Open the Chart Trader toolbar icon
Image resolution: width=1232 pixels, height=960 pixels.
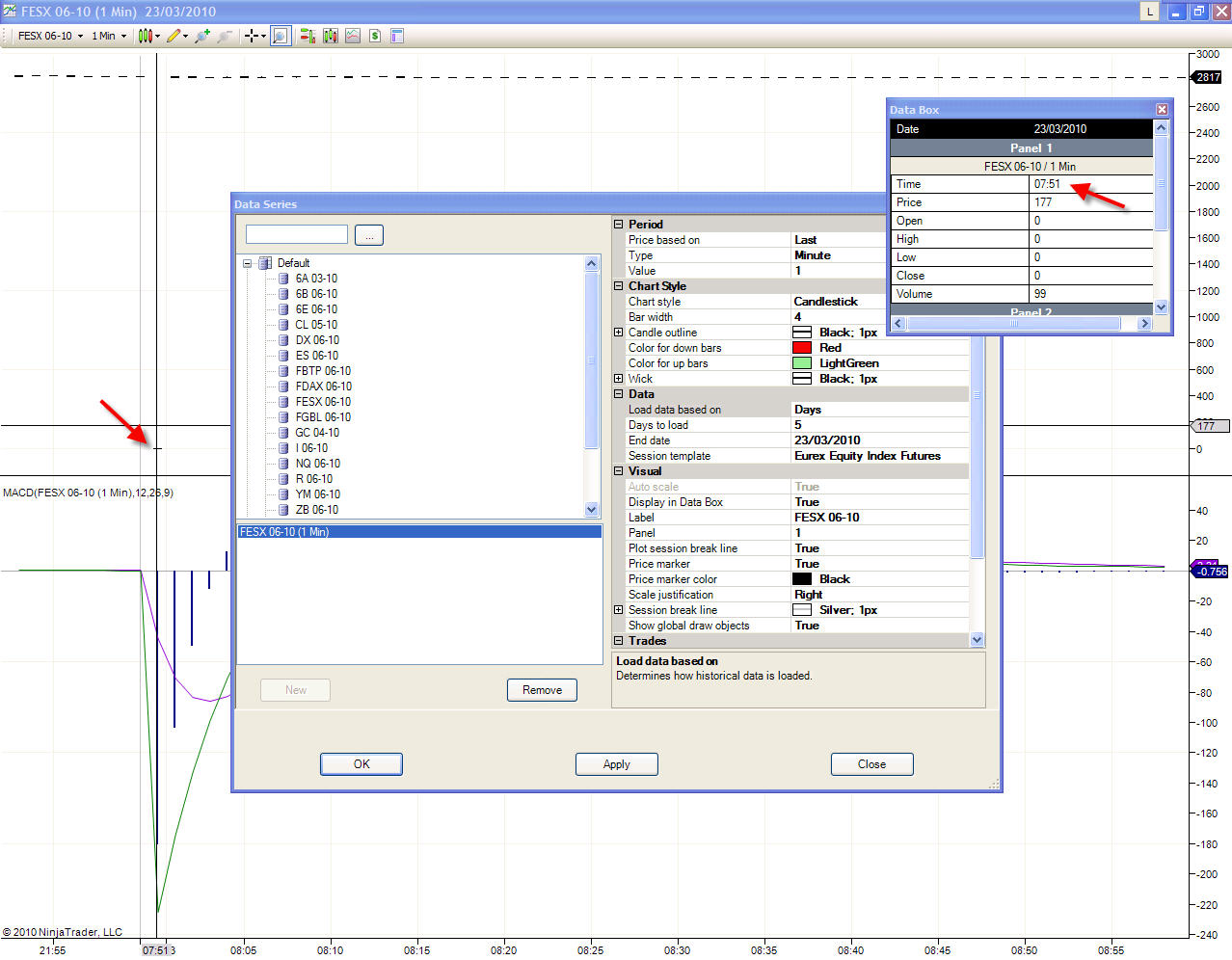point(308,36)
